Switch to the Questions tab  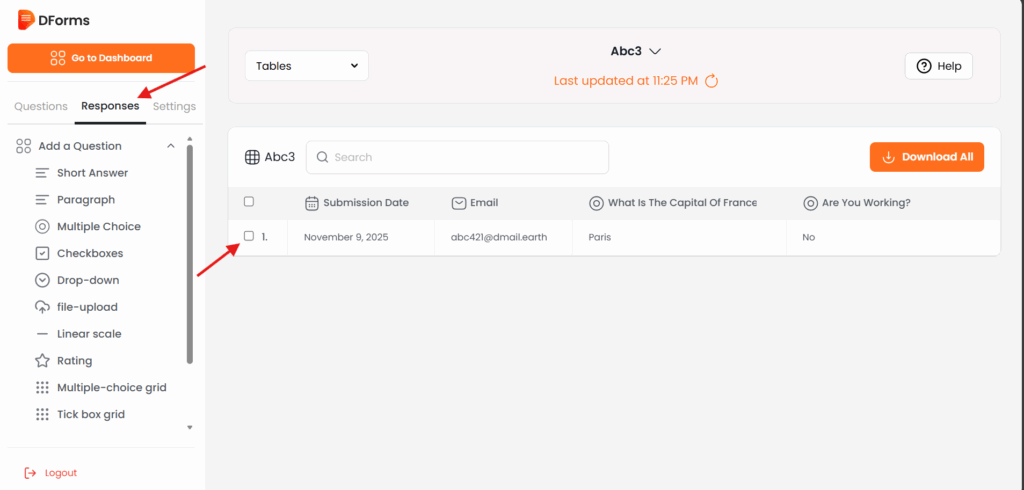[x=41, y=106]
